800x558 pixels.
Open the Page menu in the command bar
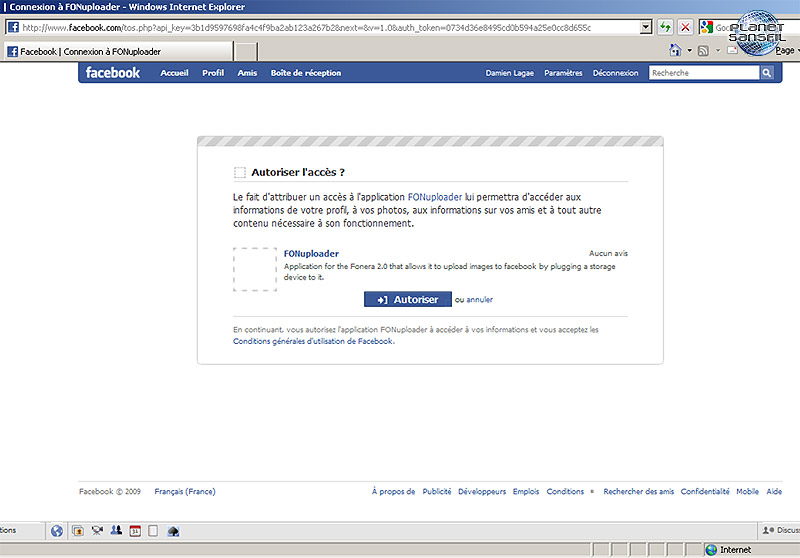(785, 50)
